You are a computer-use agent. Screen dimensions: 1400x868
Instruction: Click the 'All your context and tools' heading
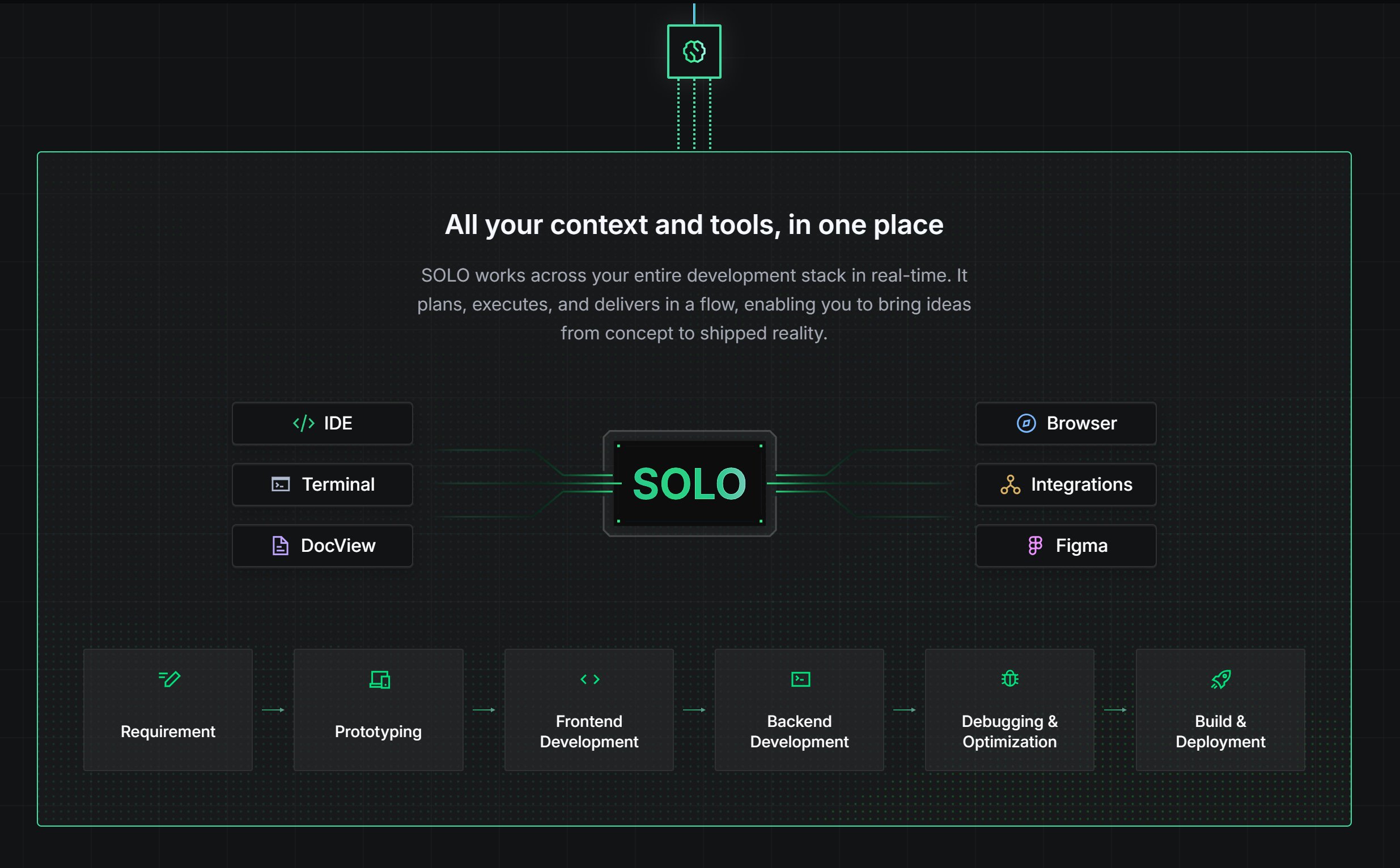(694, 224)
